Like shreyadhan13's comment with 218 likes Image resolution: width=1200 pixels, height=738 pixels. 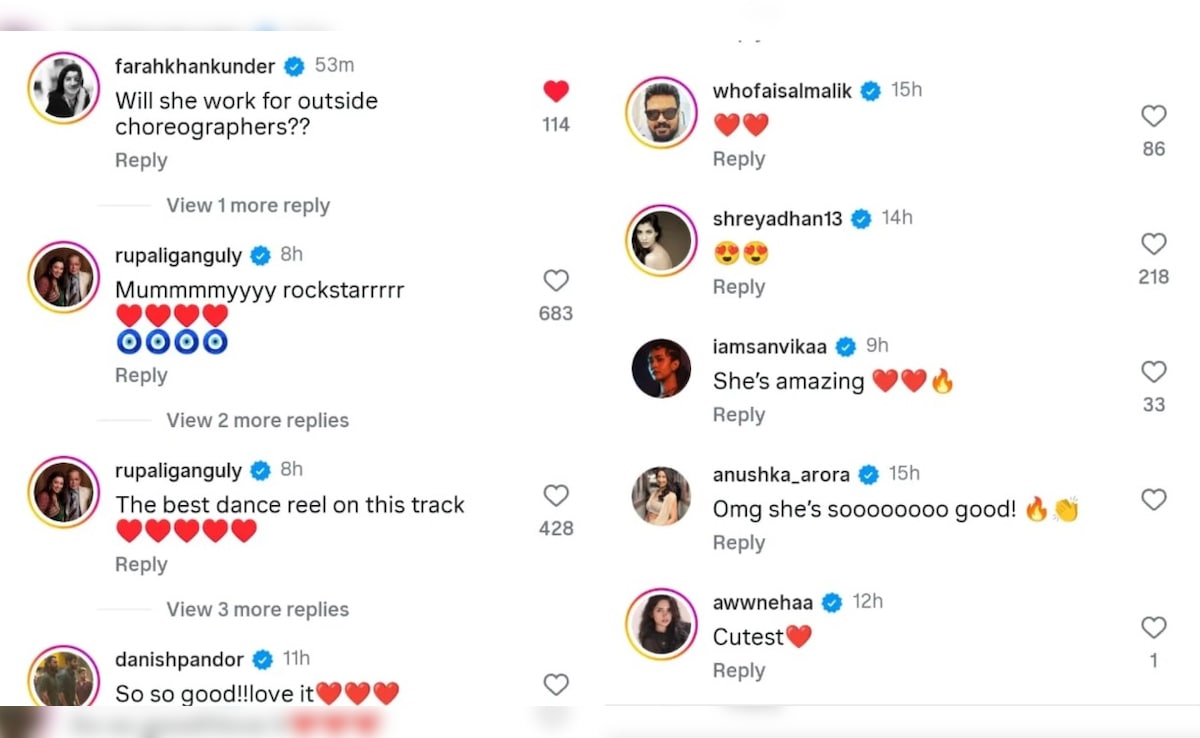click(1154, 244)
